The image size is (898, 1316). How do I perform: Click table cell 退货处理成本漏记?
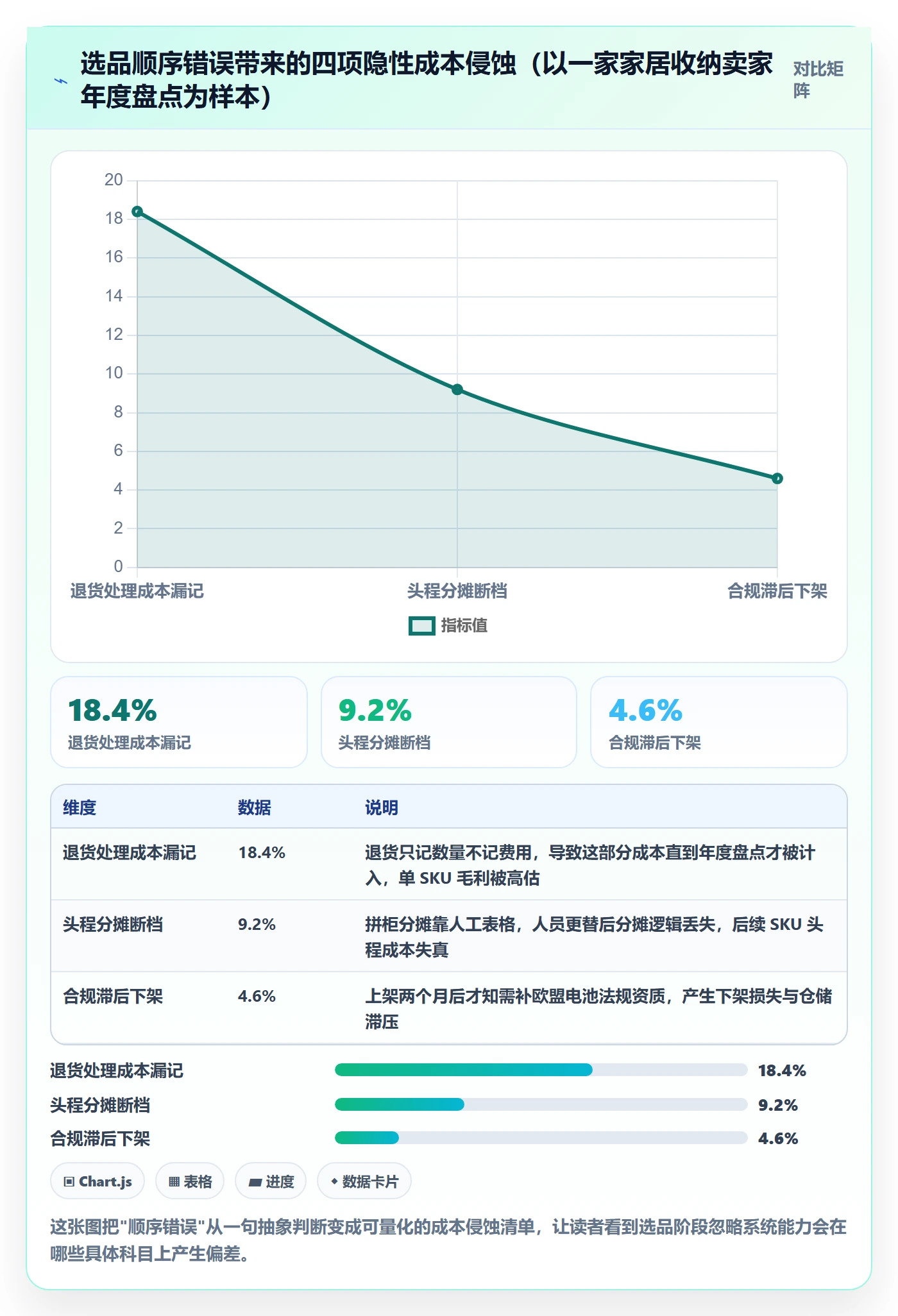tap(130, 852)
